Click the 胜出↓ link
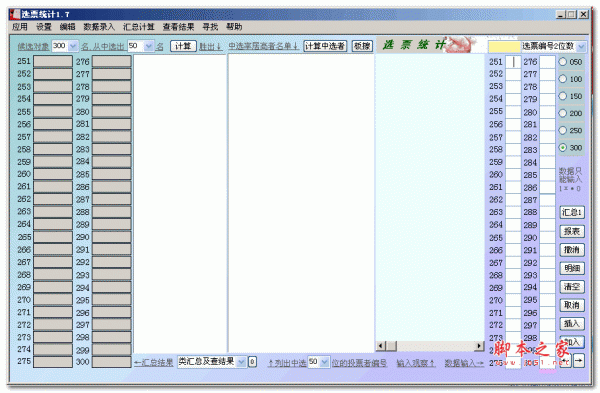The width and height of the screenshot is (600, 393). point(210,47)
